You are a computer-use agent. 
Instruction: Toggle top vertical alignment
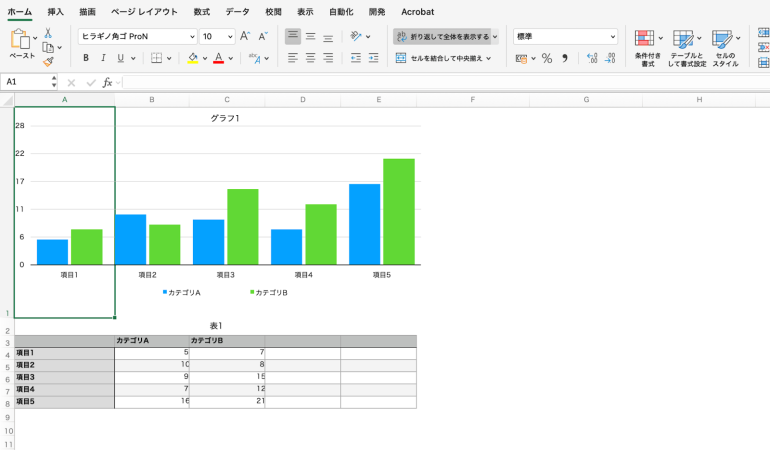point(293,36)
